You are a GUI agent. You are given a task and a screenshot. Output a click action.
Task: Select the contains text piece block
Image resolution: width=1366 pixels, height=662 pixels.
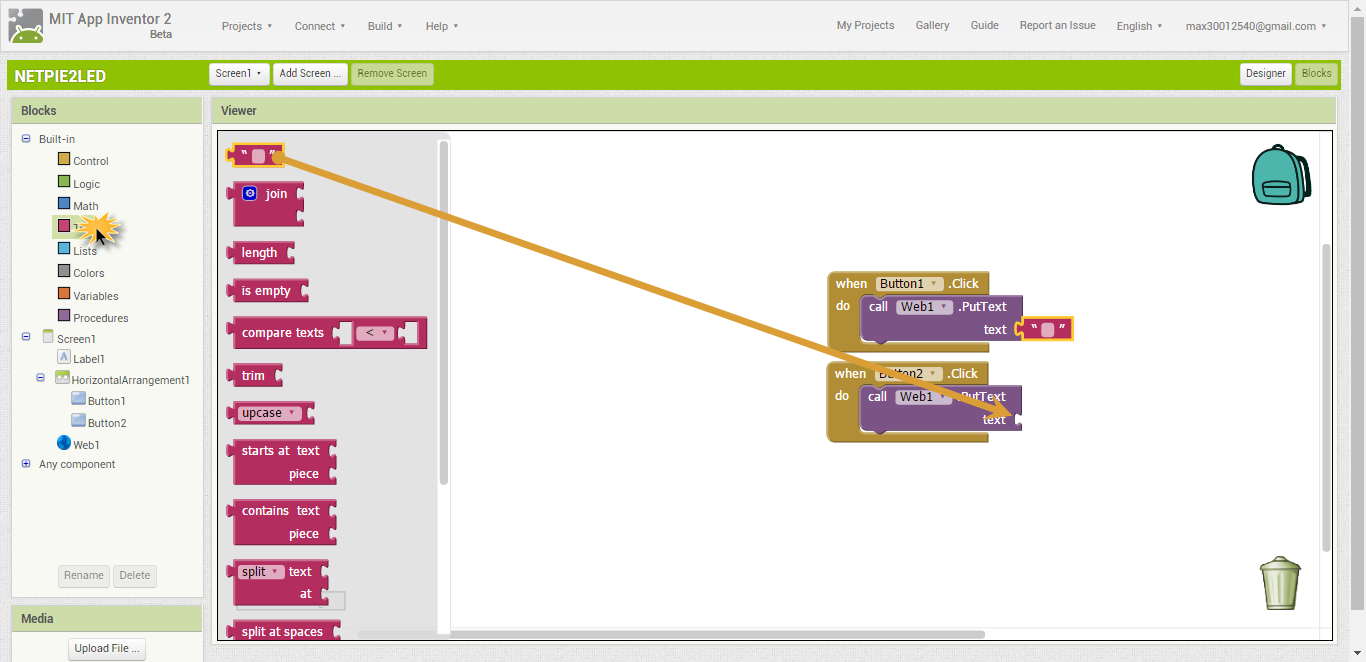[283, 522]
